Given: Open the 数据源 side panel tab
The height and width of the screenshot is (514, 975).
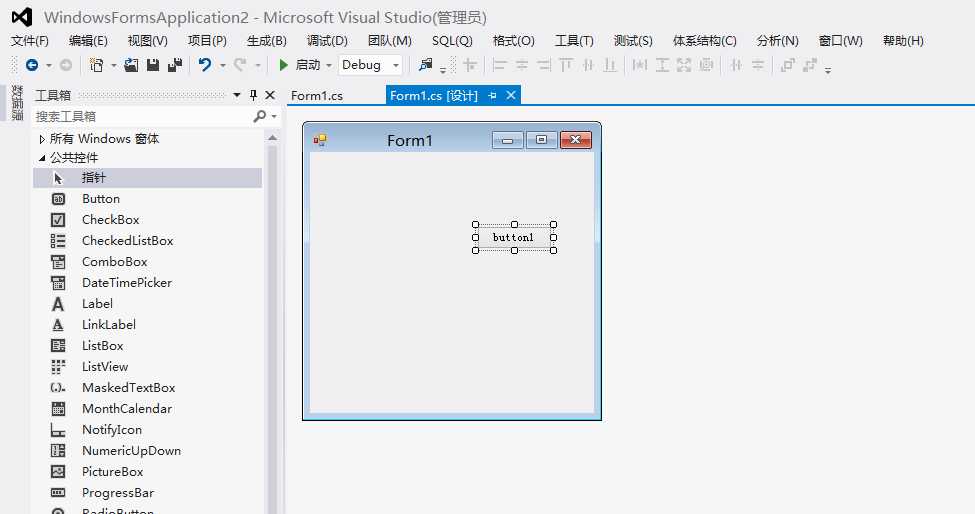Looking at the screenshot, I should 17,103.
